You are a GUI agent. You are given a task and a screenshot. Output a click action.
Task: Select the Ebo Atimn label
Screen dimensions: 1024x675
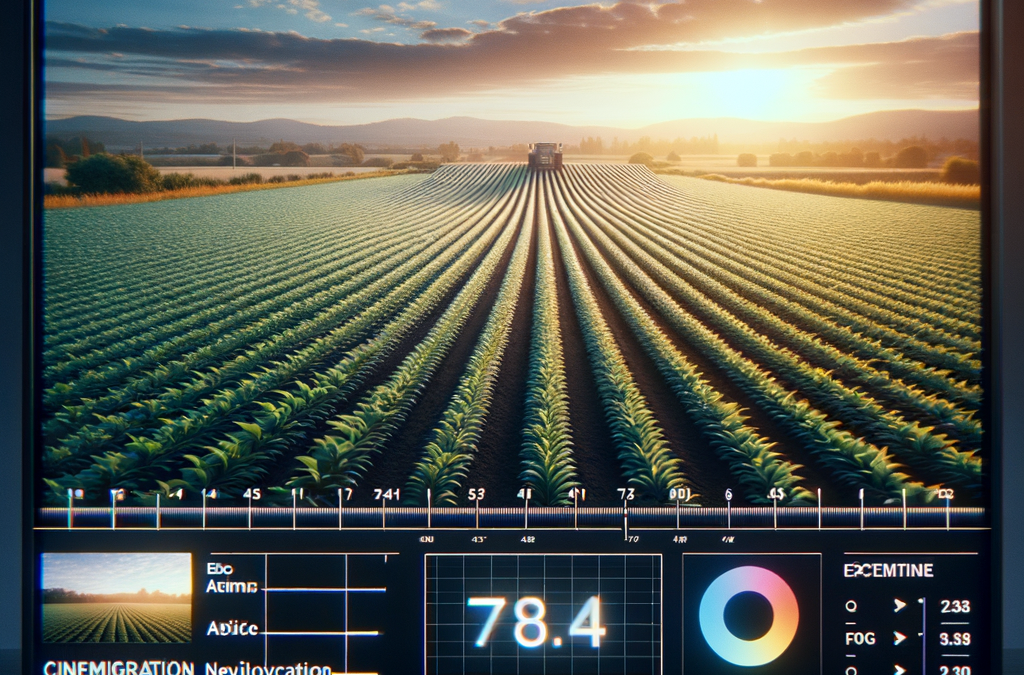[x=231, y=577]
